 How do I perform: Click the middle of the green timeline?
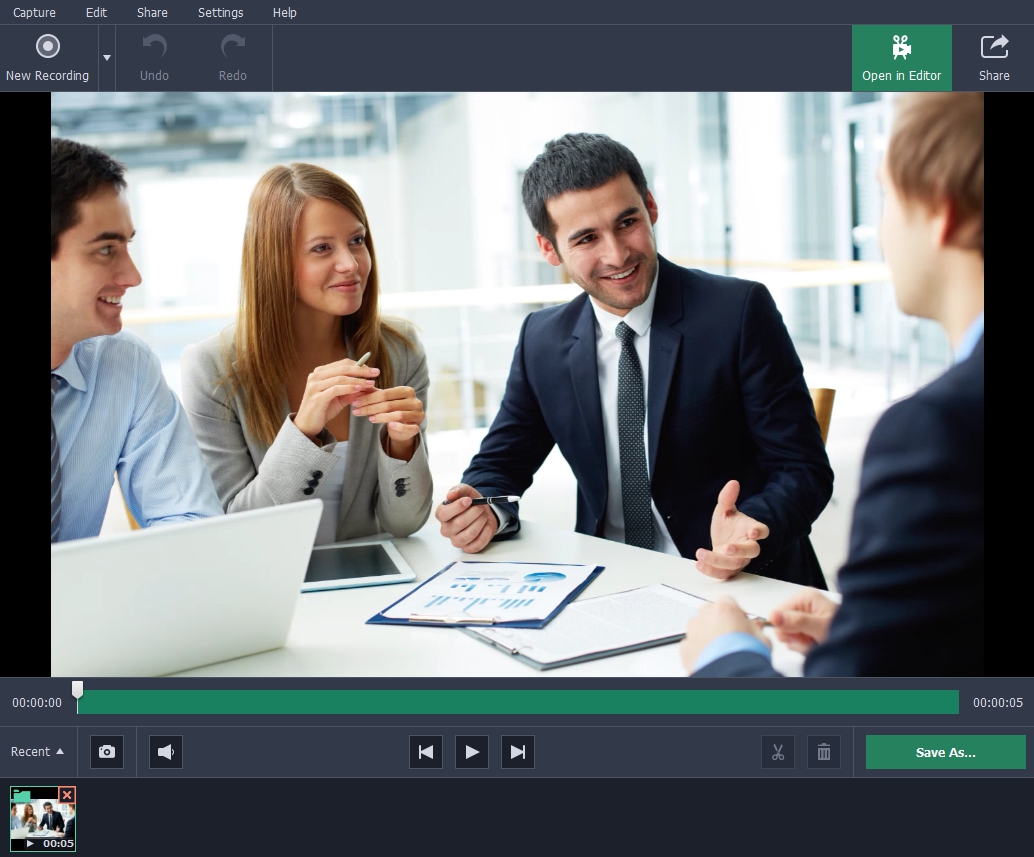point(518,702)
